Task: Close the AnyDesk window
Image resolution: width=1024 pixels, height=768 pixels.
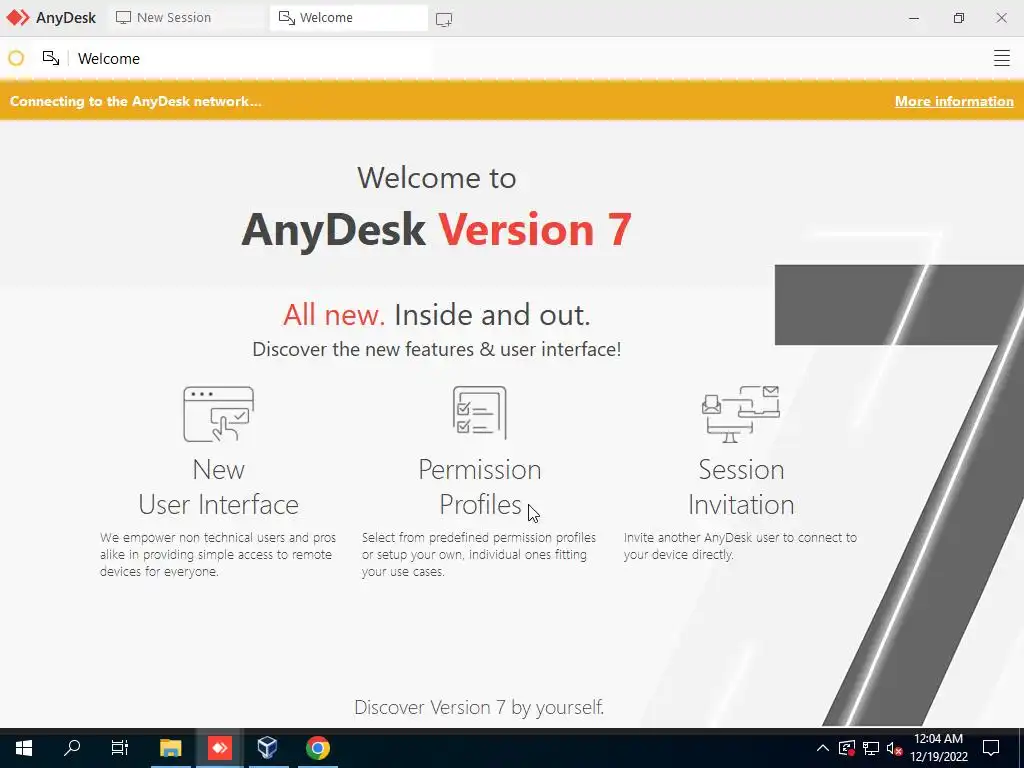Action: tap(1001, 18)
